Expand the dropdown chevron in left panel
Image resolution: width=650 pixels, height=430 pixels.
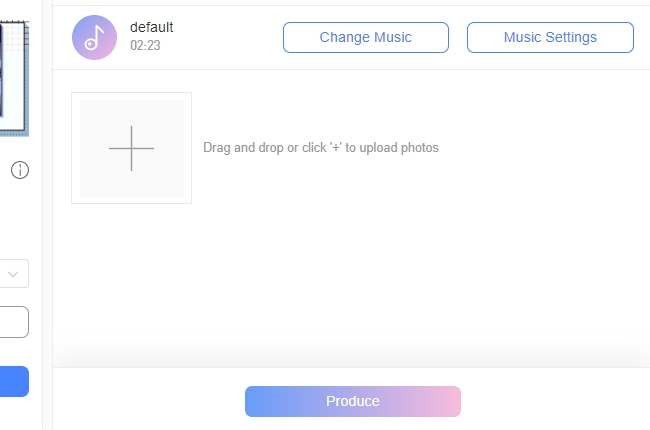click(14, 274)
